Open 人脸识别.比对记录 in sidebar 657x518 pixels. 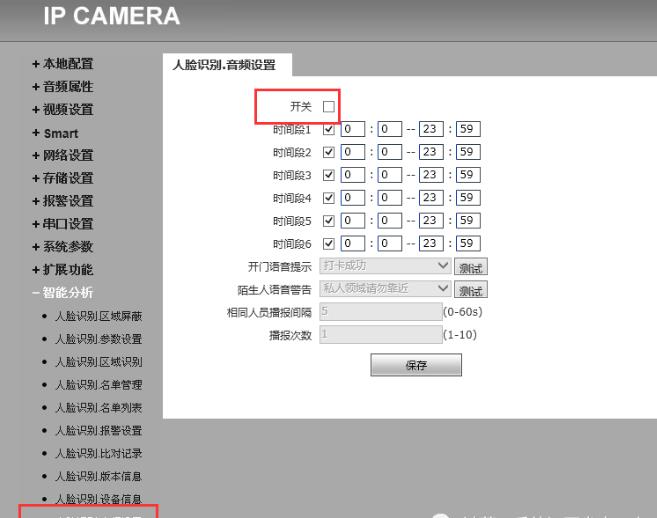pyautogui.click(x=98, y=453)
